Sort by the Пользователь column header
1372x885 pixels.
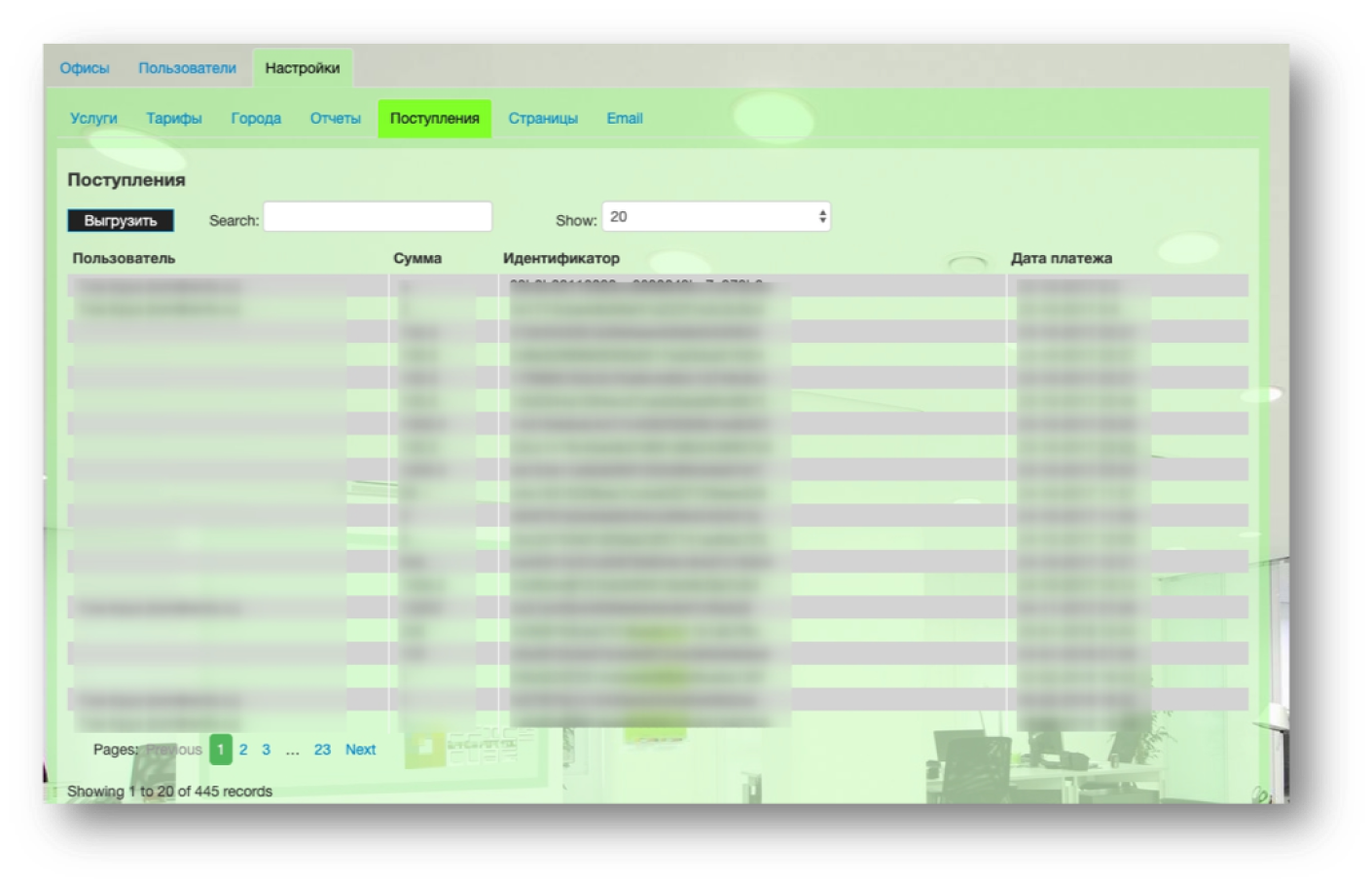pos(124,259)
